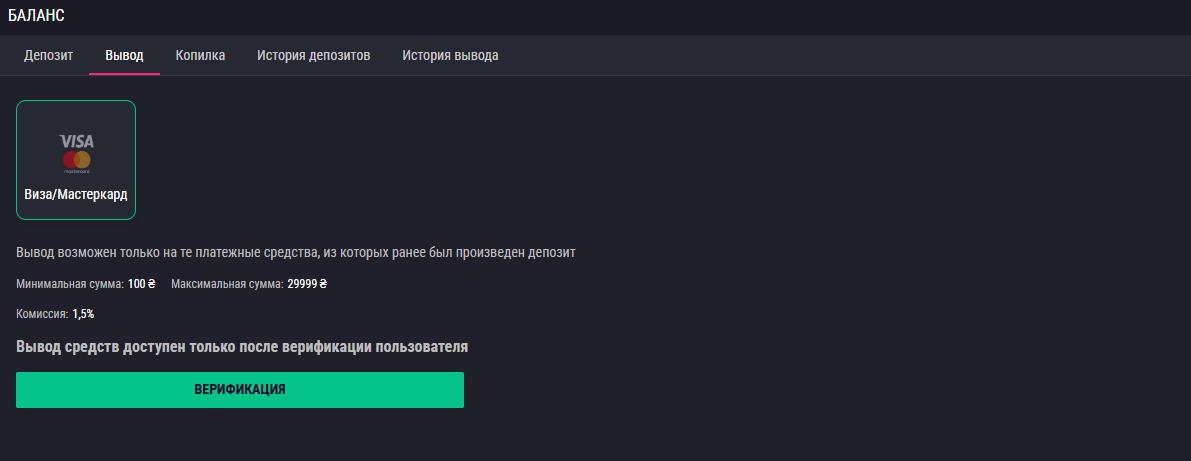Open the Депозит tab
This screenshot has width=1191, height=461.
pos(48,55)
